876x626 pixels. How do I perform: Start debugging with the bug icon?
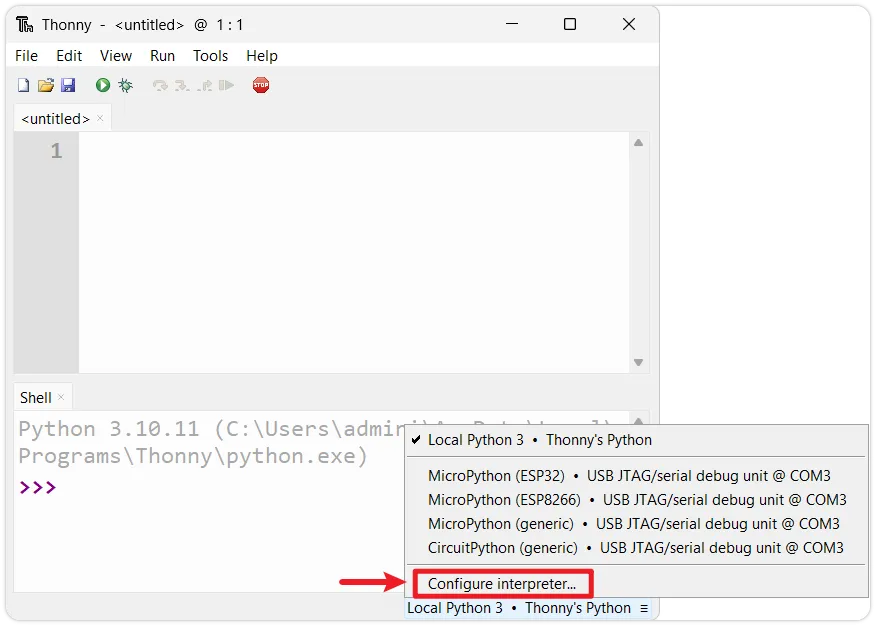[x=125, y=86]
